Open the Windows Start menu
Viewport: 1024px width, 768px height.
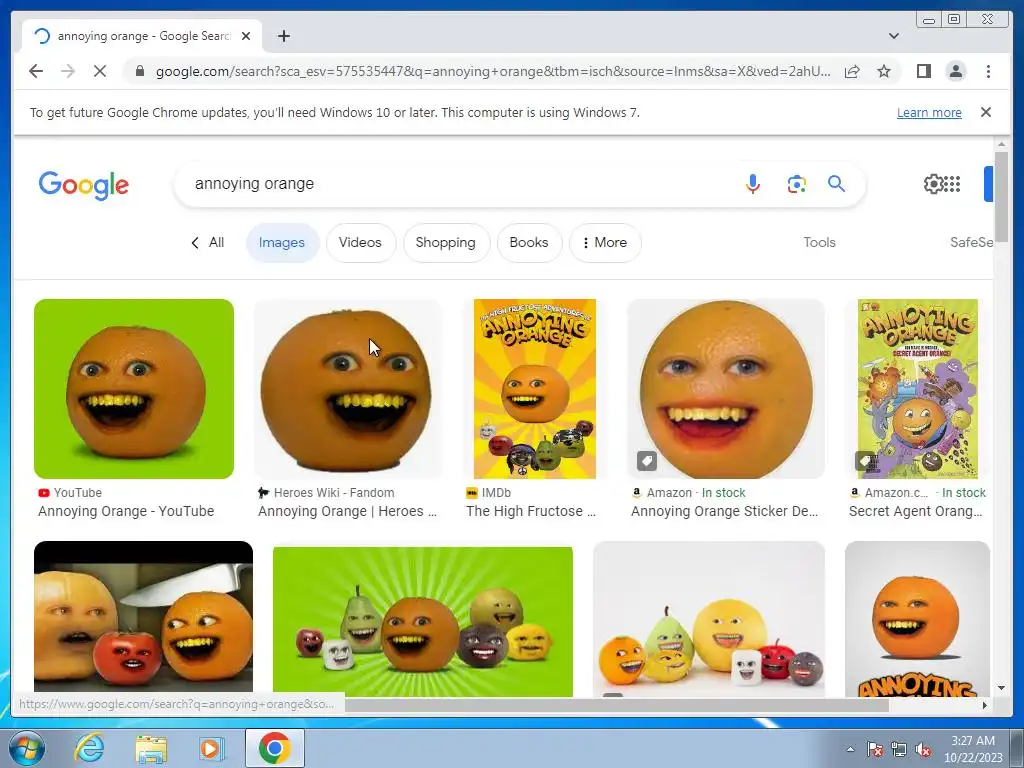click(25, 748)
